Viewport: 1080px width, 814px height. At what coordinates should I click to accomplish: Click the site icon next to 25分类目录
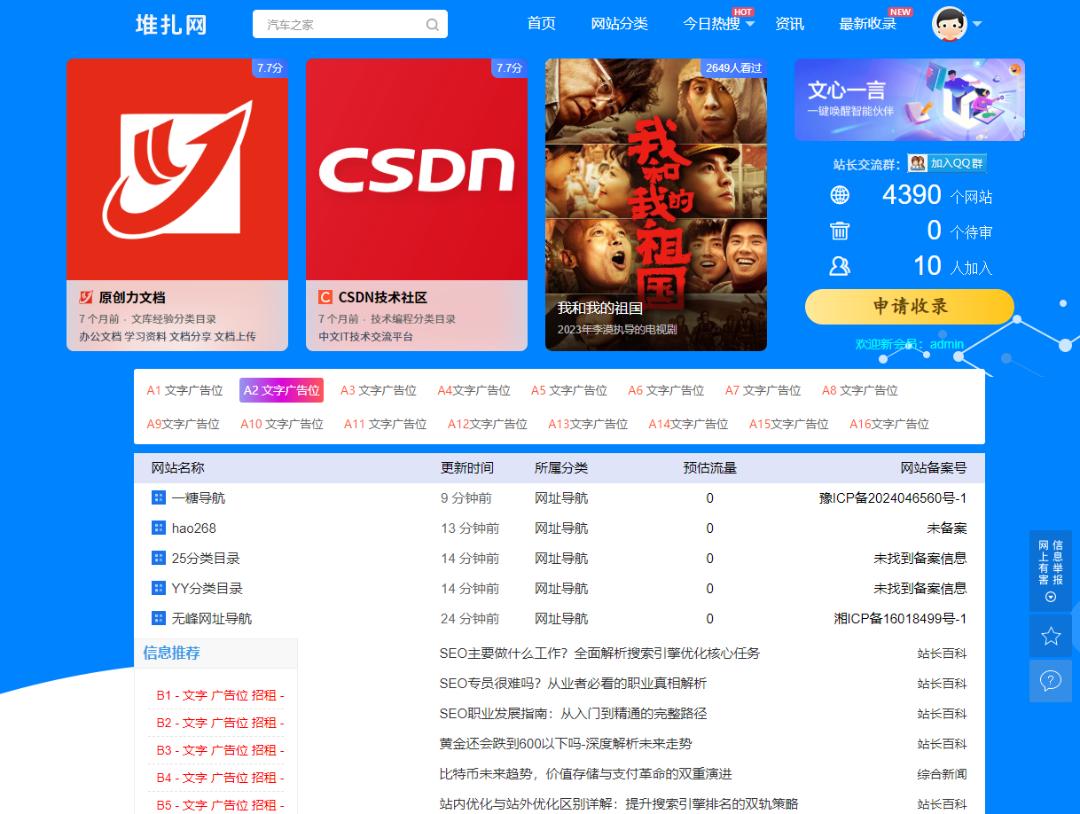pos(158,558)
